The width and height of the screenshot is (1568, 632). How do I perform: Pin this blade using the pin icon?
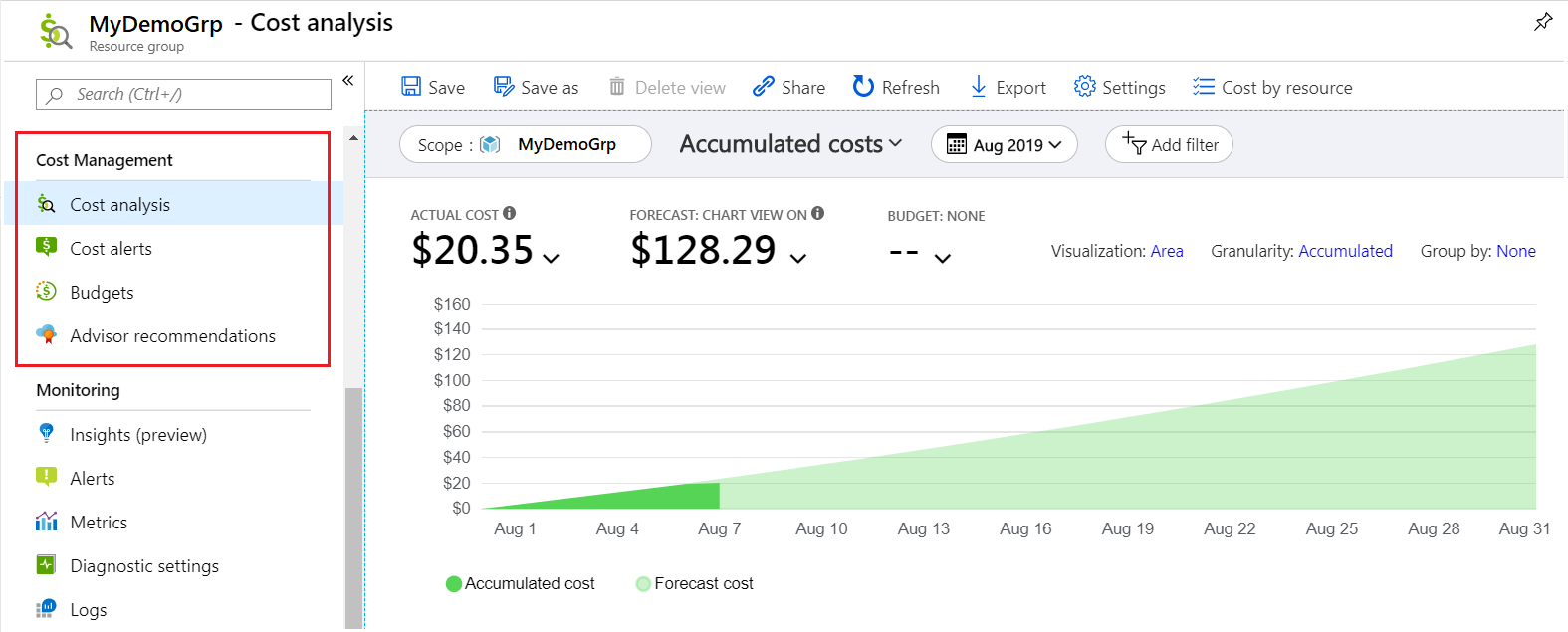(x=1543, y=22)
